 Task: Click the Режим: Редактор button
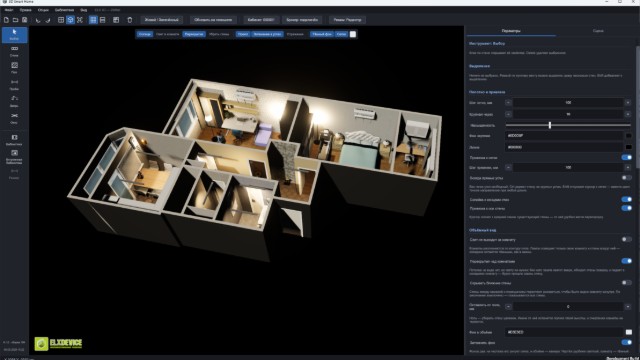[x=347, y=20]
